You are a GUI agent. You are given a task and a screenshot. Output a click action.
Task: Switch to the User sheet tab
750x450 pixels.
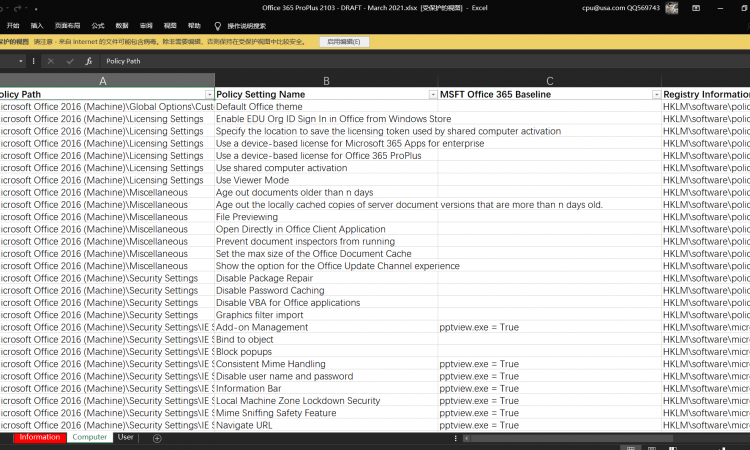point(125,437)
